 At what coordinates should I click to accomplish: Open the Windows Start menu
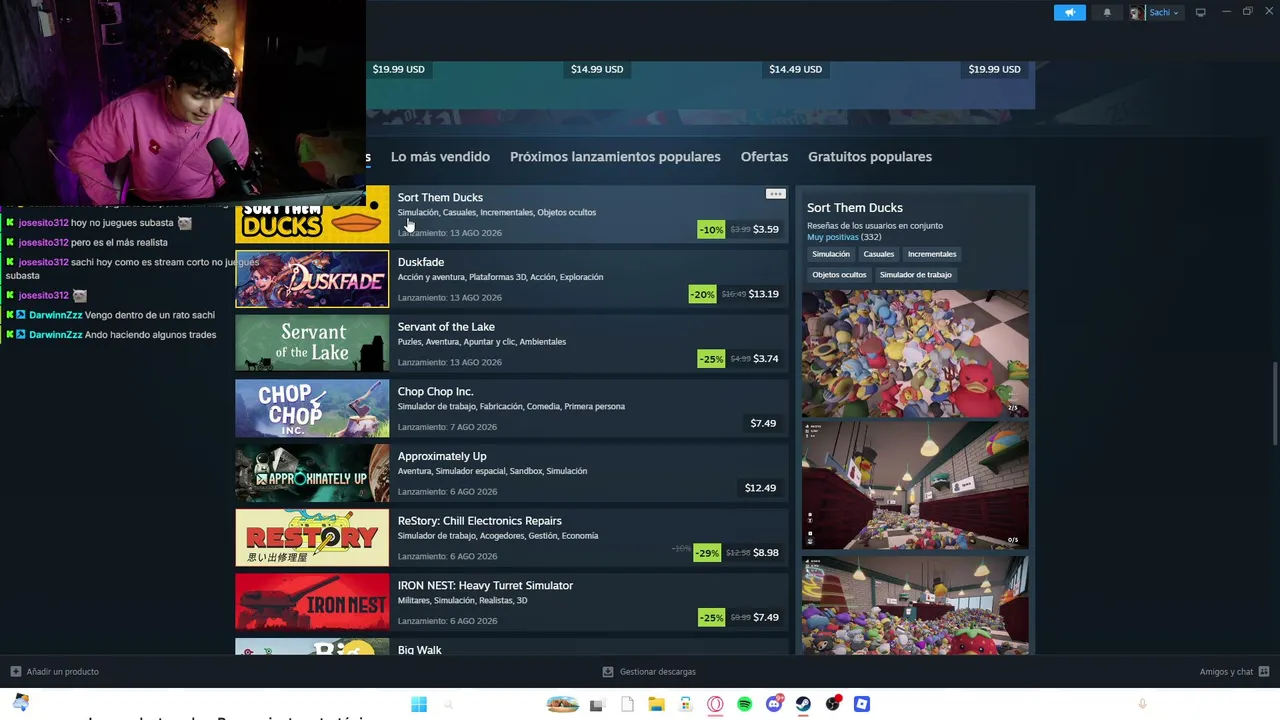(x=419, y=704)
